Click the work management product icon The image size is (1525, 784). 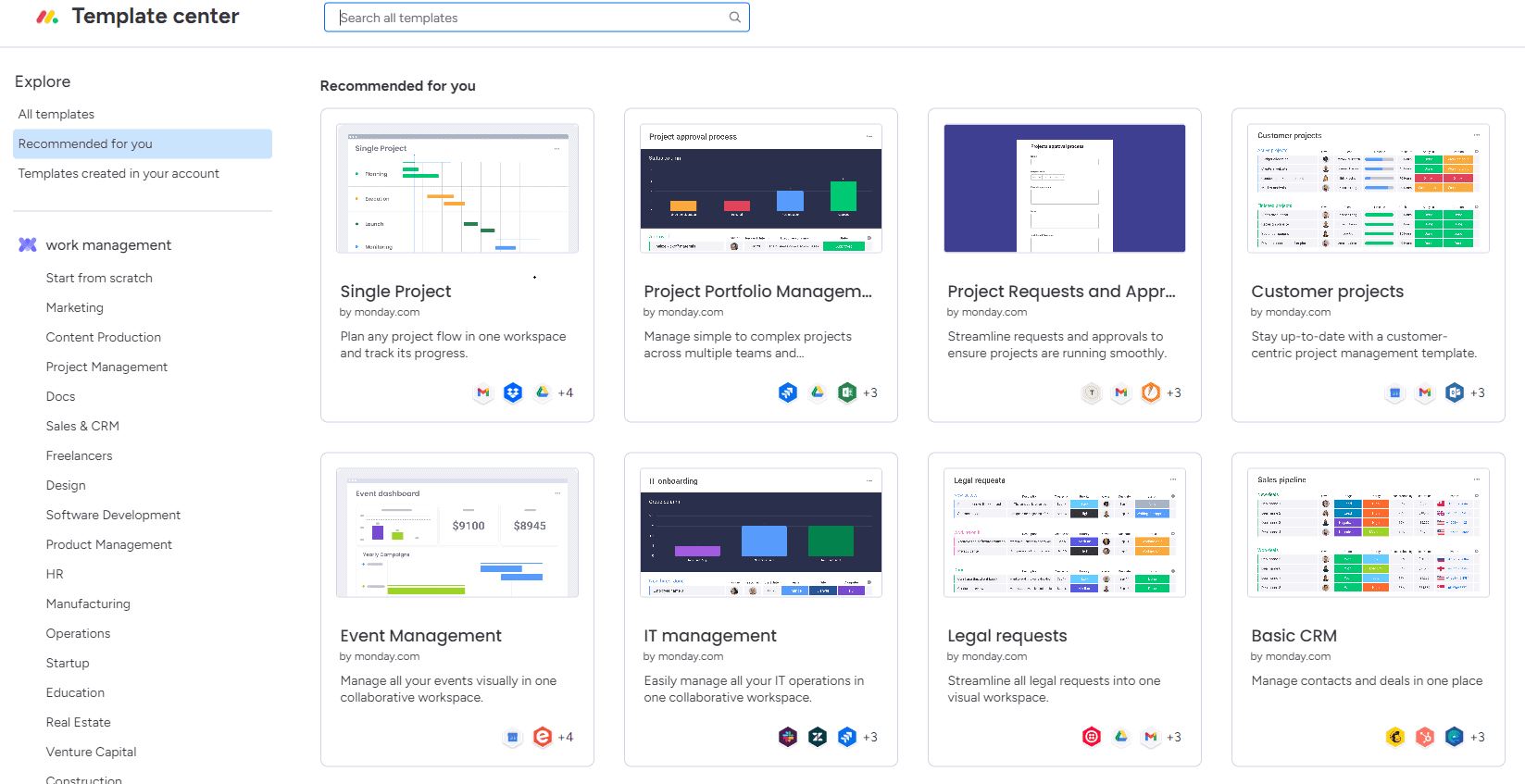click(28, 245)
